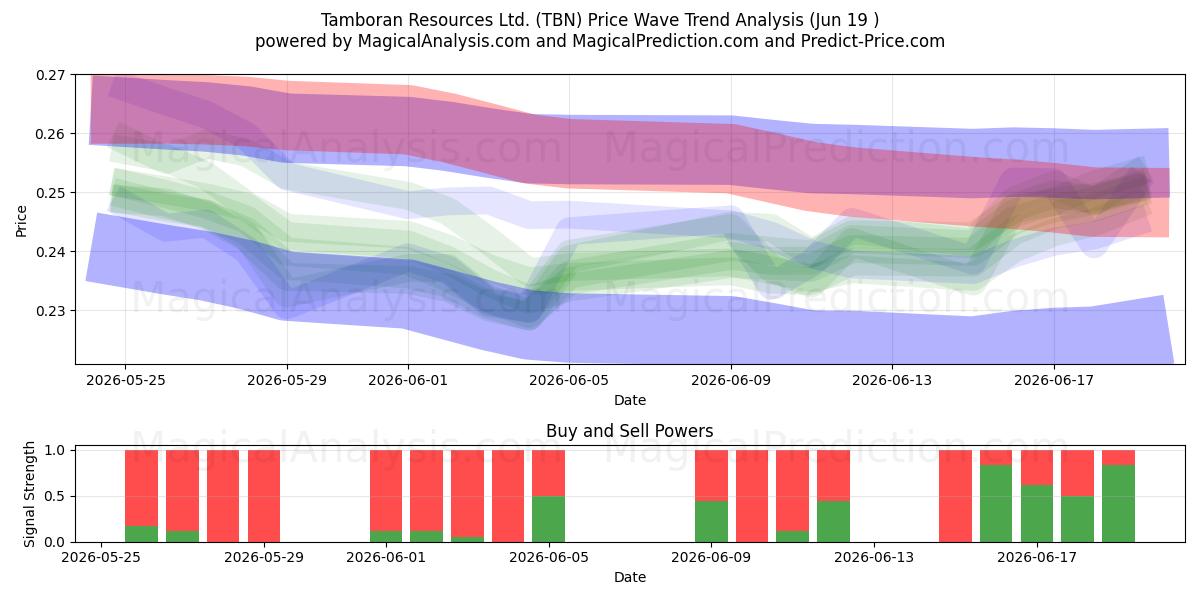Click the 'Price' y-axis label

coord(22,220)
